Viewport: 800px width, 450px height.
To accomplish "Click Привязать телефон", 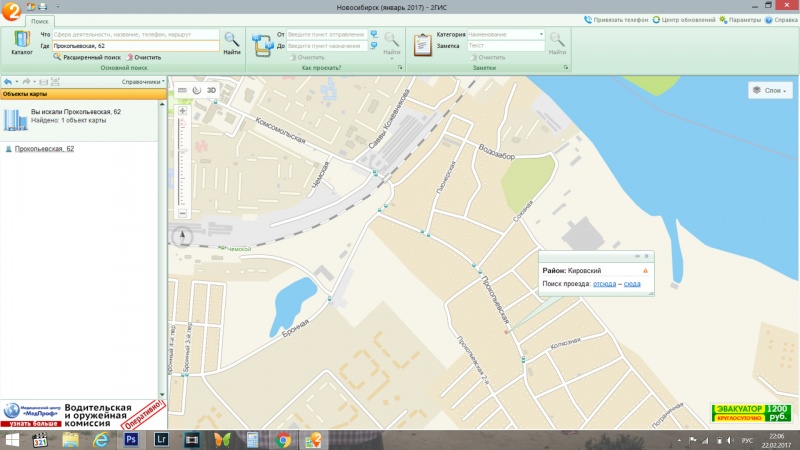I will pyautogui.click(x=616, y=20).
